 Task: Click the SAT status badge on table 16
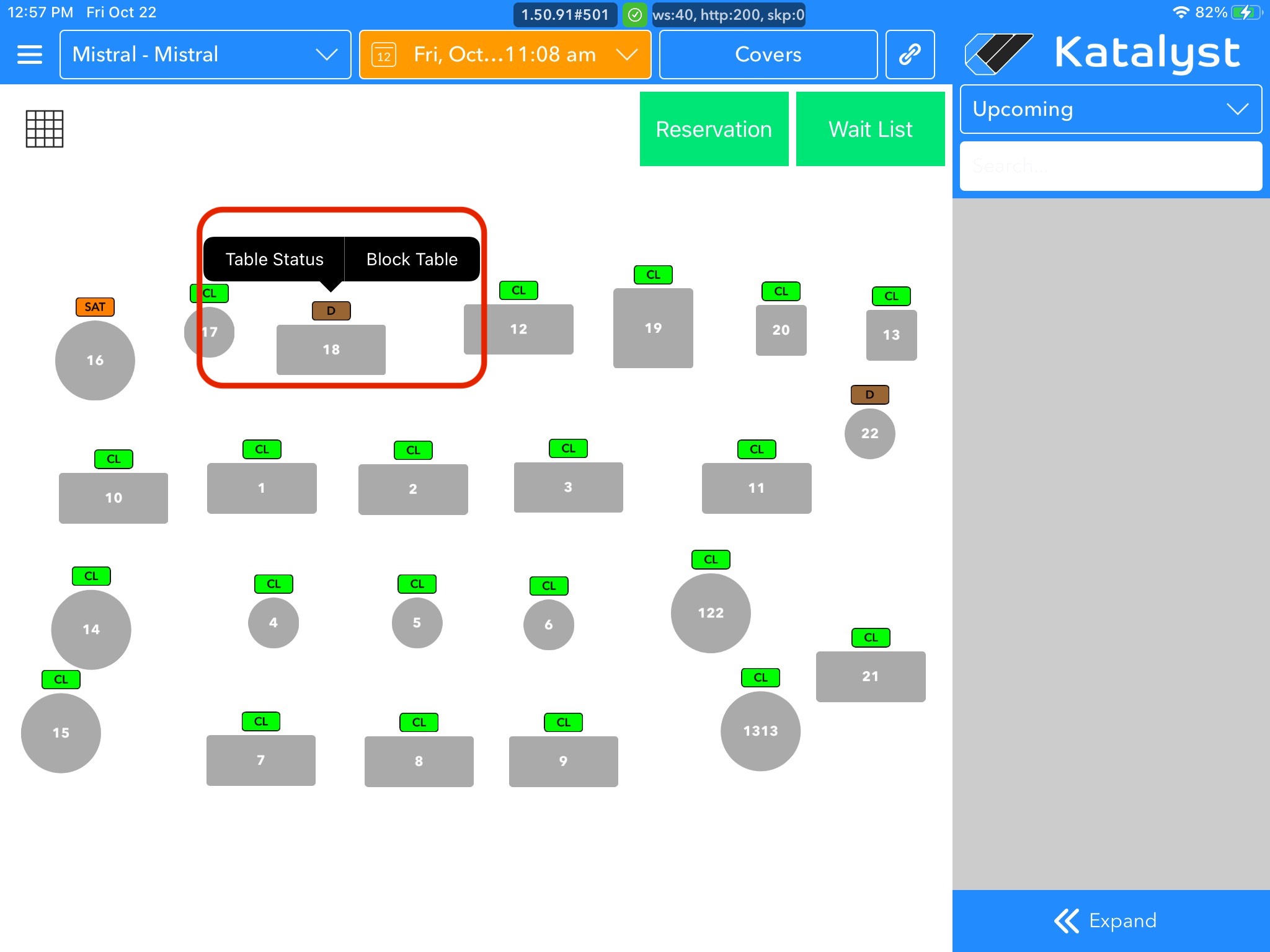coord(95,307)
